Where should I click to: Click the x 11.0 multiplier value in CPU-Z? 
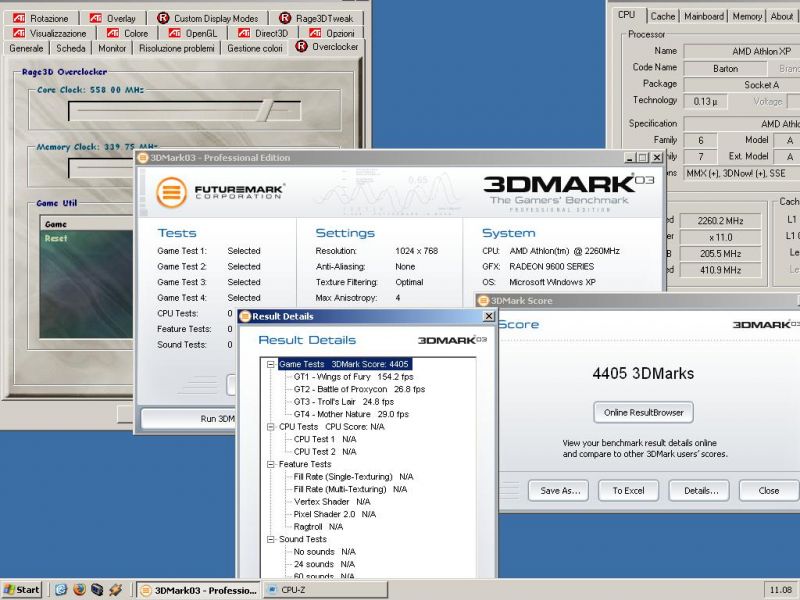pyautogui.click(x=720, y=237)
